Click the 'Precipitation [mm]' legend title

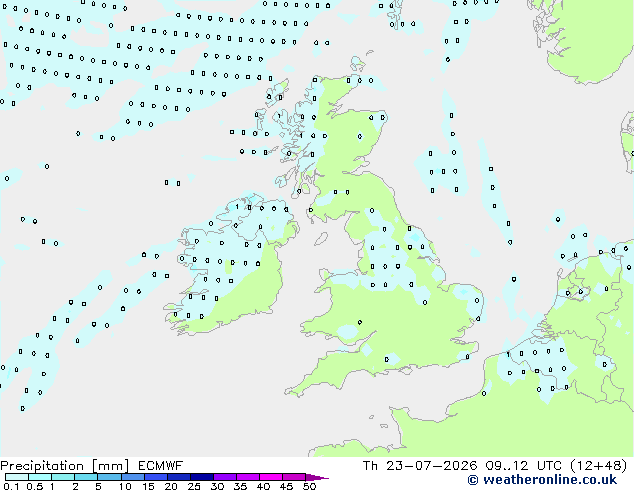point(65,466)
